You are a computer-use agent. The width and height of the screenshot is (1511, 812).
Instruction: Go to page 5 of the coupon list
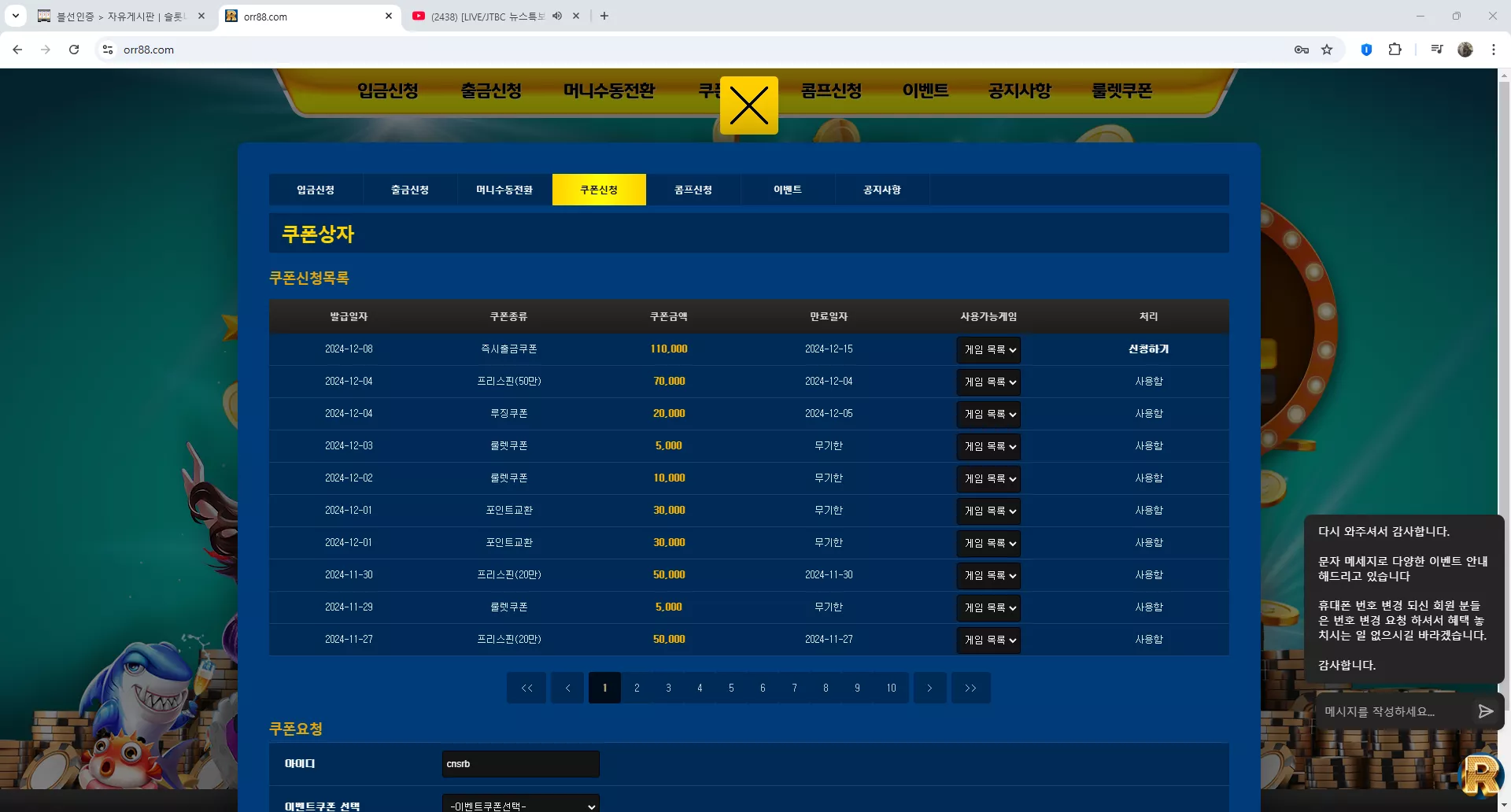coord(731,688)
